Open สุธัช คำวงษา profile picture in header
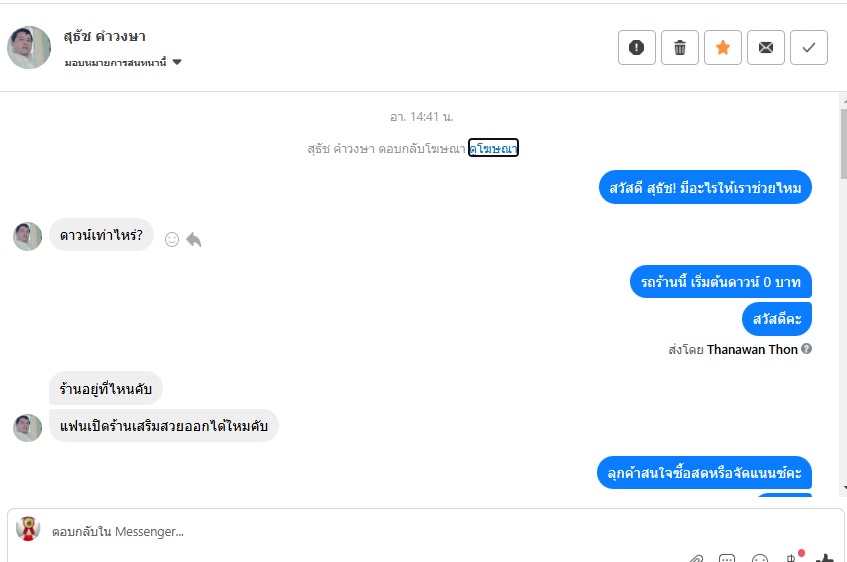 29,48
